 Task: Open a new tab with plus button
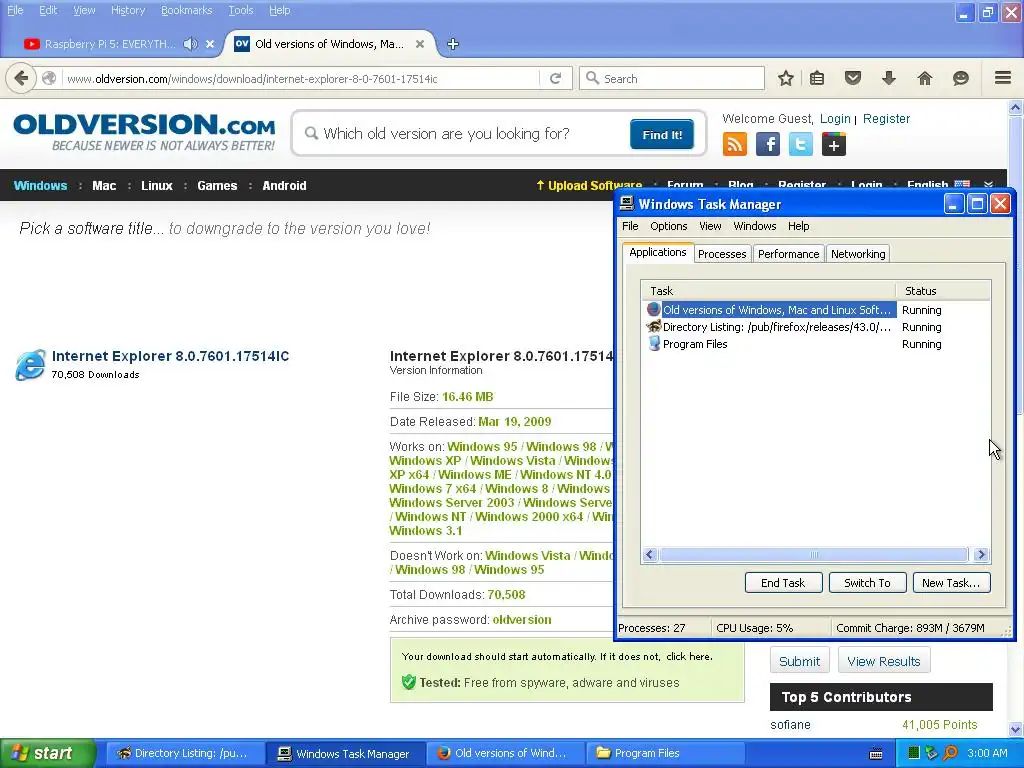(453, 44)
